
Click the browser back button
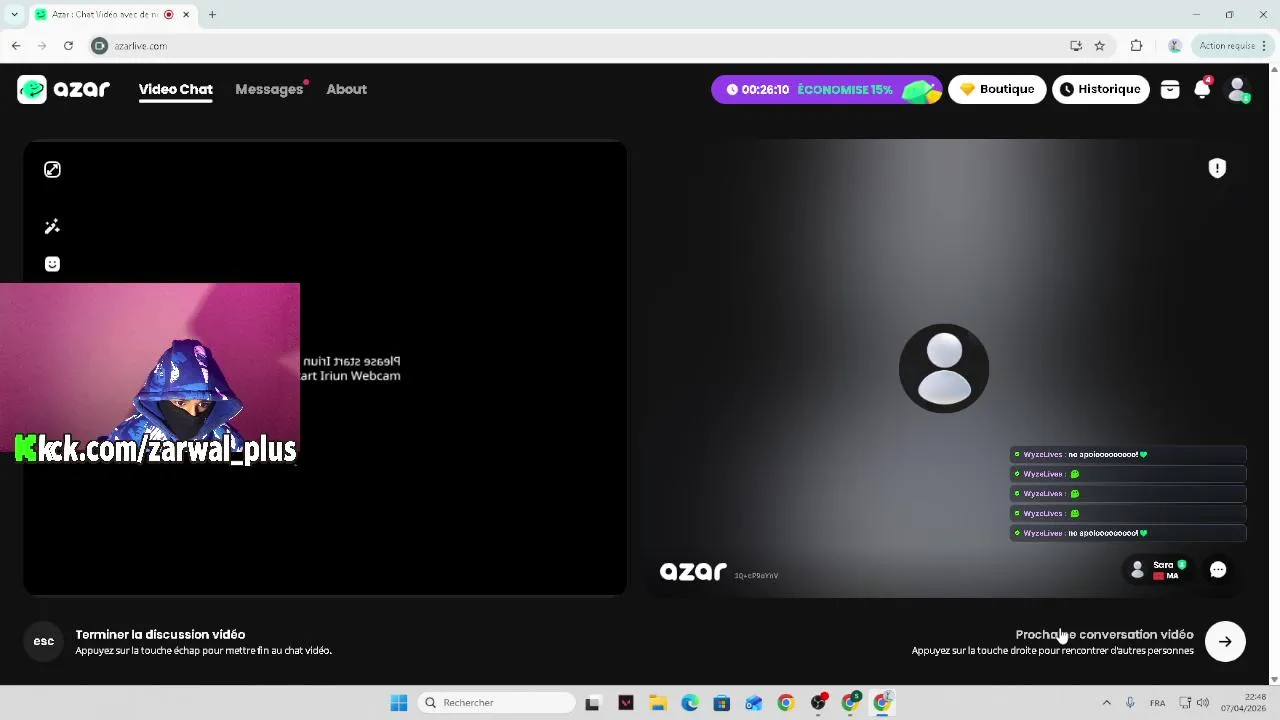[x=16, y=45]
